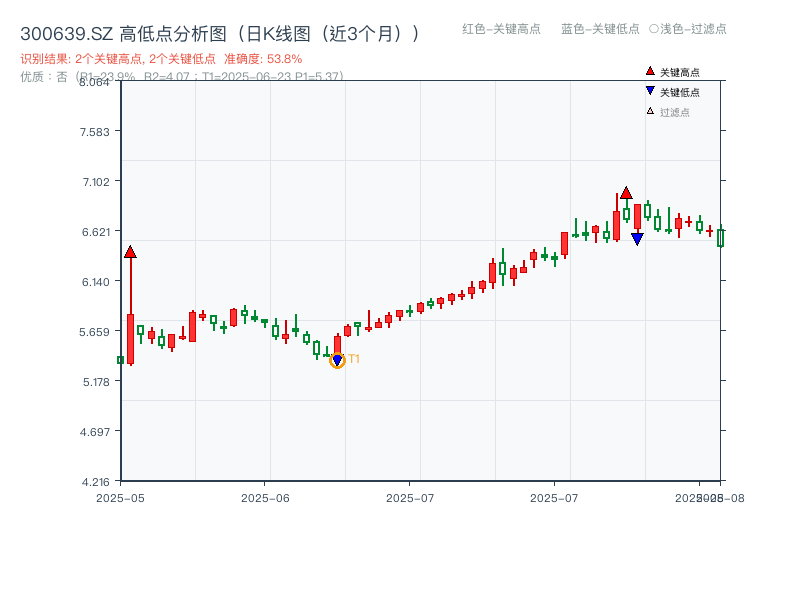Click the red peak triangle marker on the chart
The image size is (800, 600).
coord(624,192)
